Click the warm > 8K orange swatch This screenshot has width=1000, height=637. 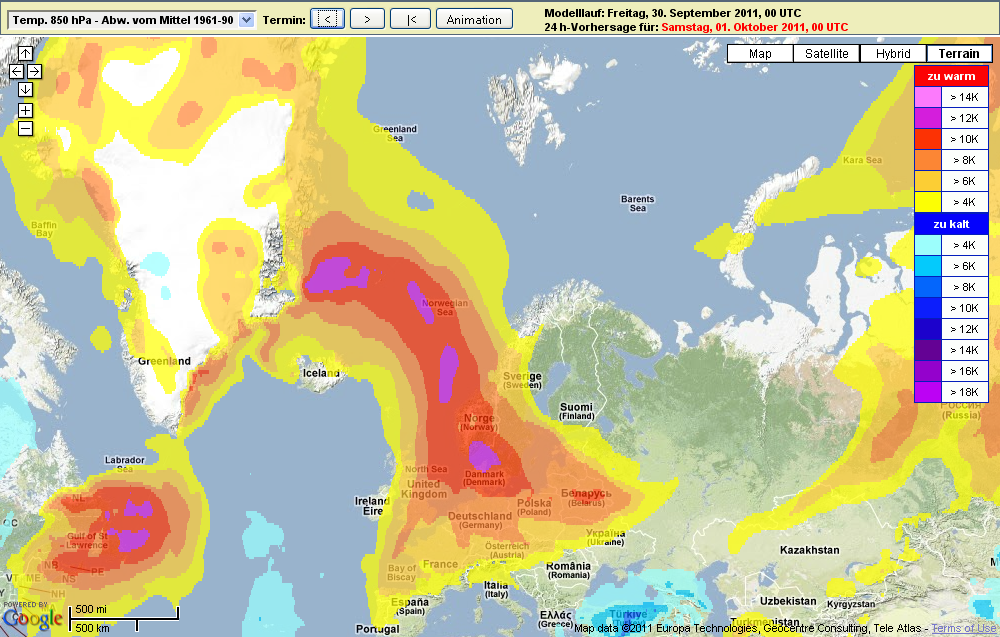click(928, 160)
